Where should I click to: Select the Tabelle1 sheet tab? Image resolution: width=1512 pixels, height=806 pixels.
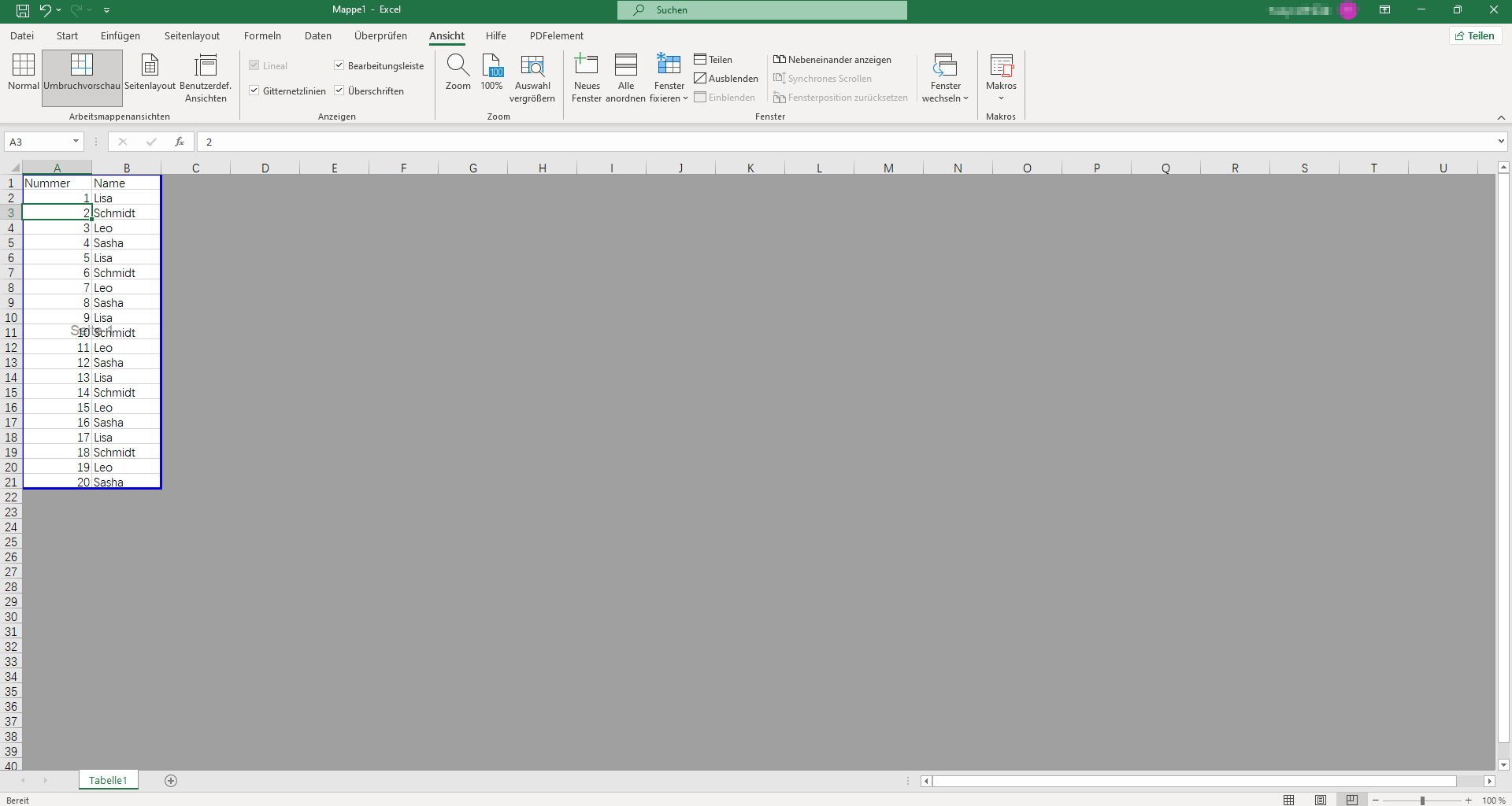tap(108, 780)
